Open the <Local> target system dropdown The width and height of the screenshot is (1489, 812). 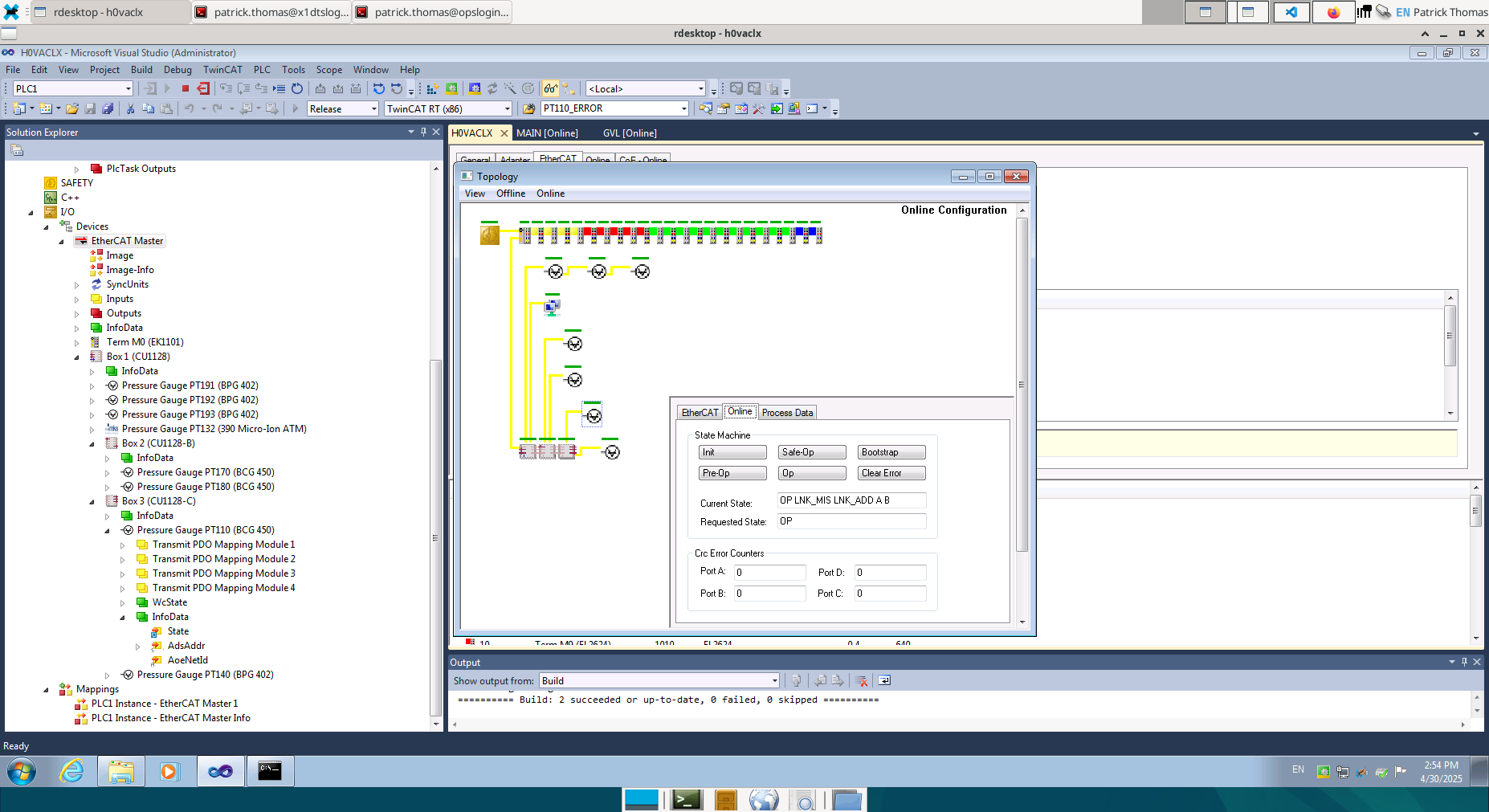pos(700,88)
